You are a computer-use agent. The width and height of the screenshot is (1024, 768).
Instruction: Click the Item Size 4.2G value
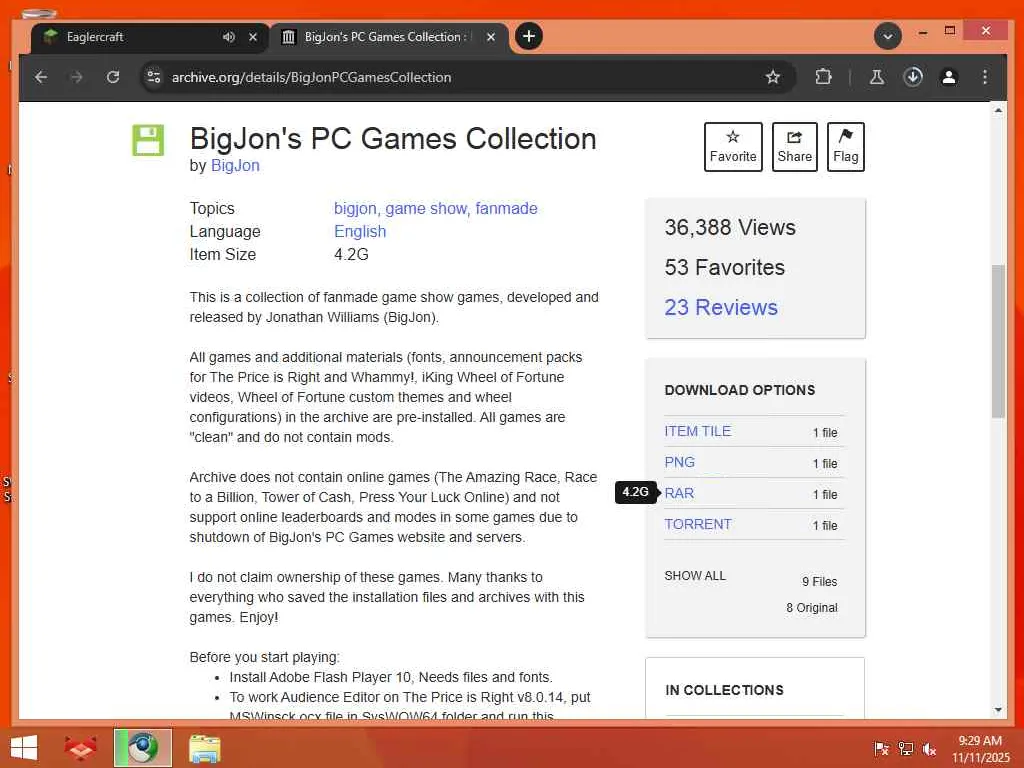[351, 255]
